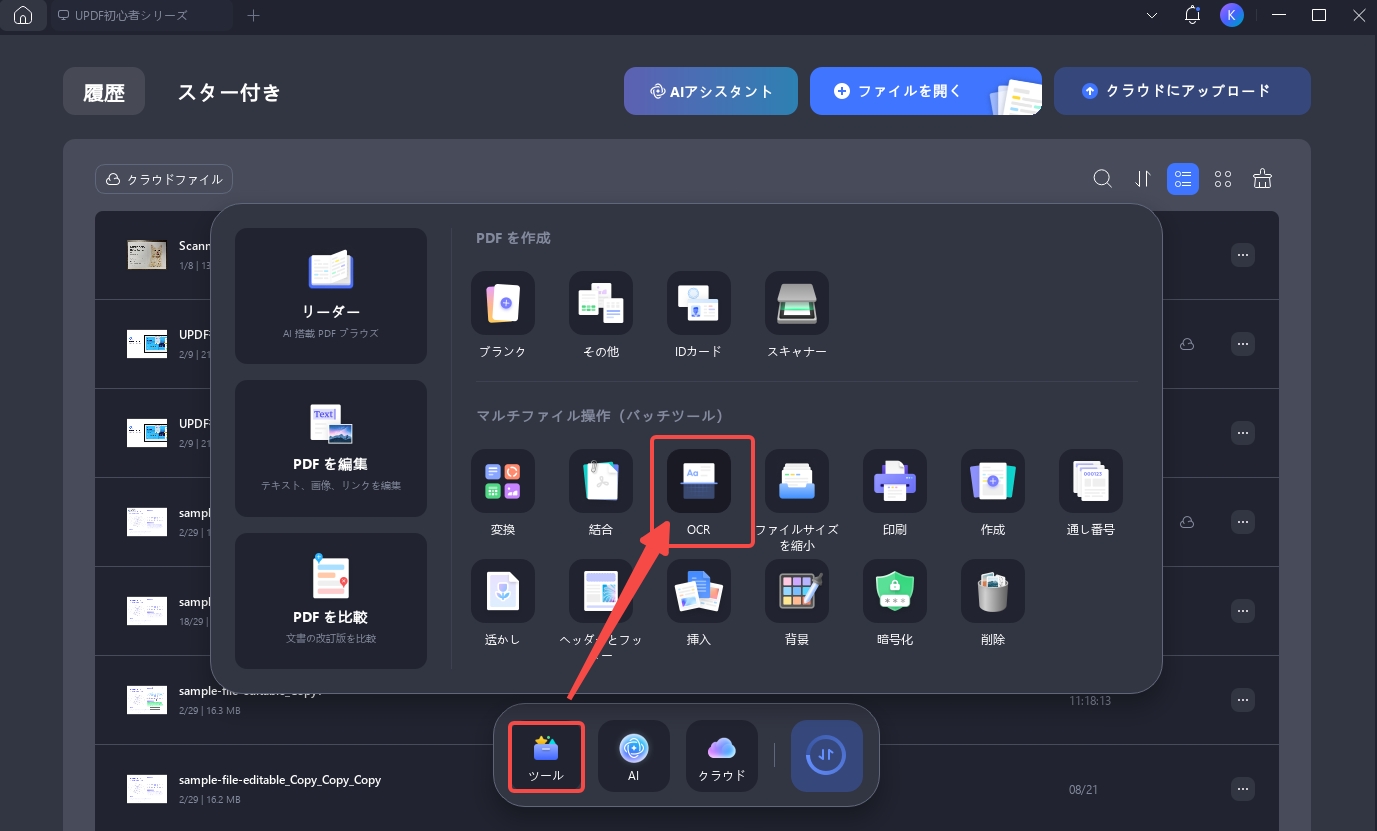
Task: Open the PDF を編集 card
Action: pos(331,448)
